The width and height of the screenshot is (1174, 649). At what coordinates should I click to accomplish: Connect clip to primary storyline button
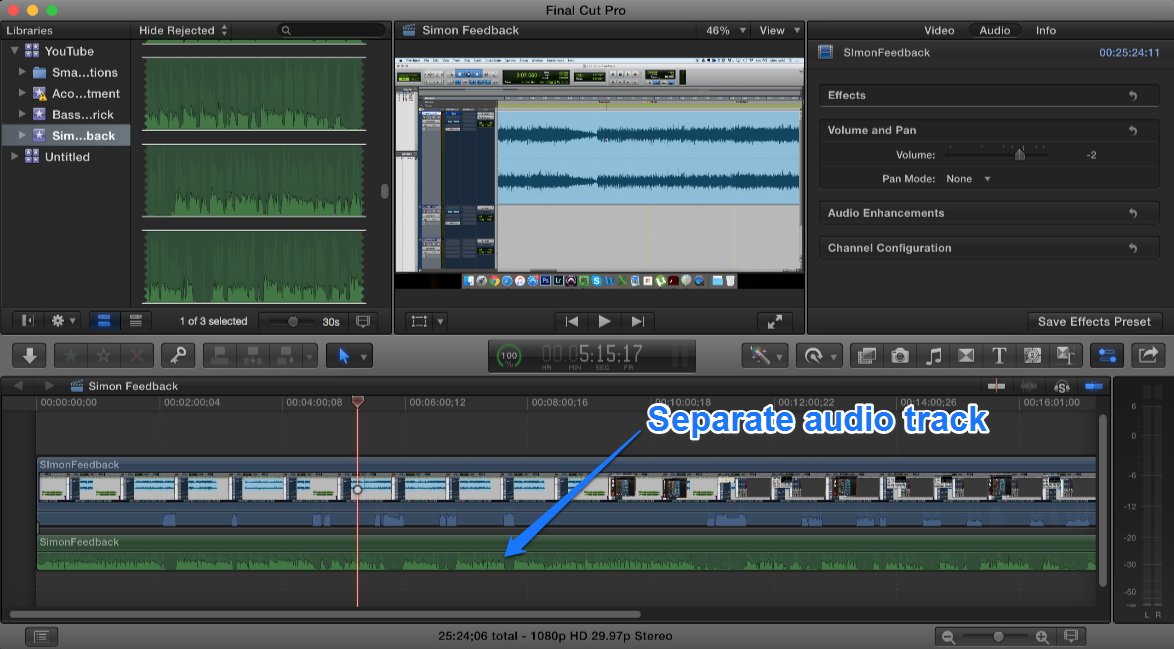220,356
